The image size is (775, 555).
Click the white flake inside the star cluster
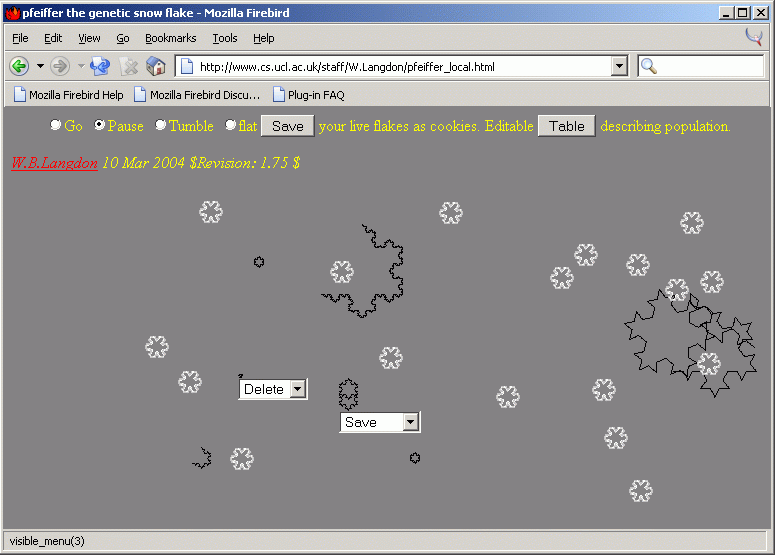(709, 364)
